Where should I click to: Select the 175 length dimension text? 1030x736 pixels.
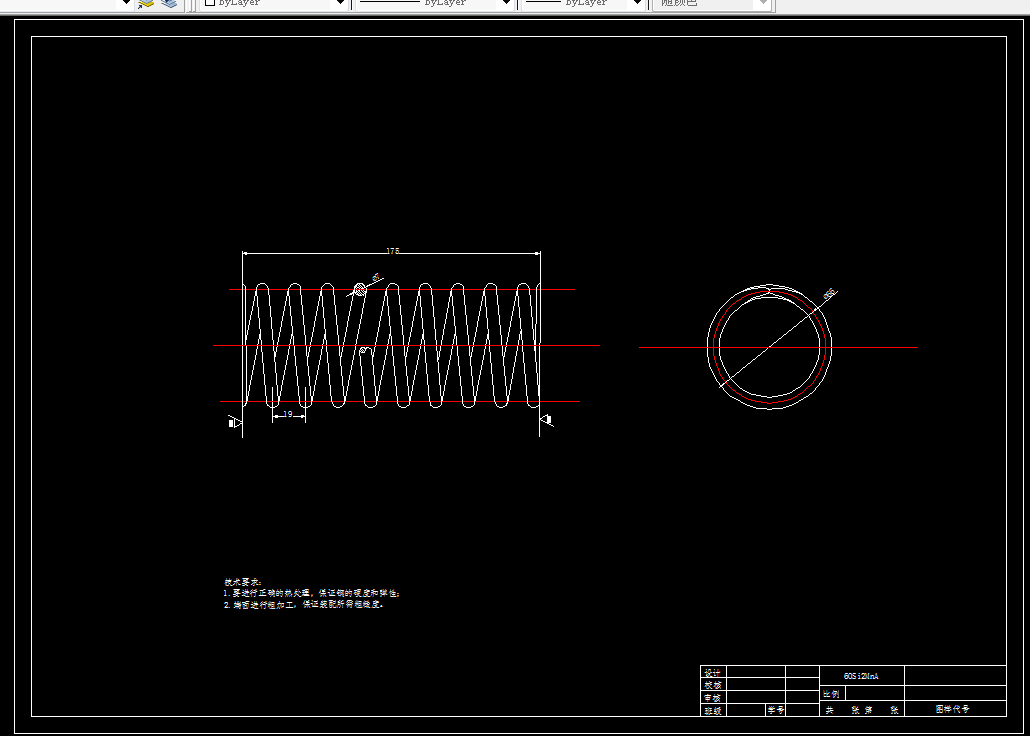(392, 250)
